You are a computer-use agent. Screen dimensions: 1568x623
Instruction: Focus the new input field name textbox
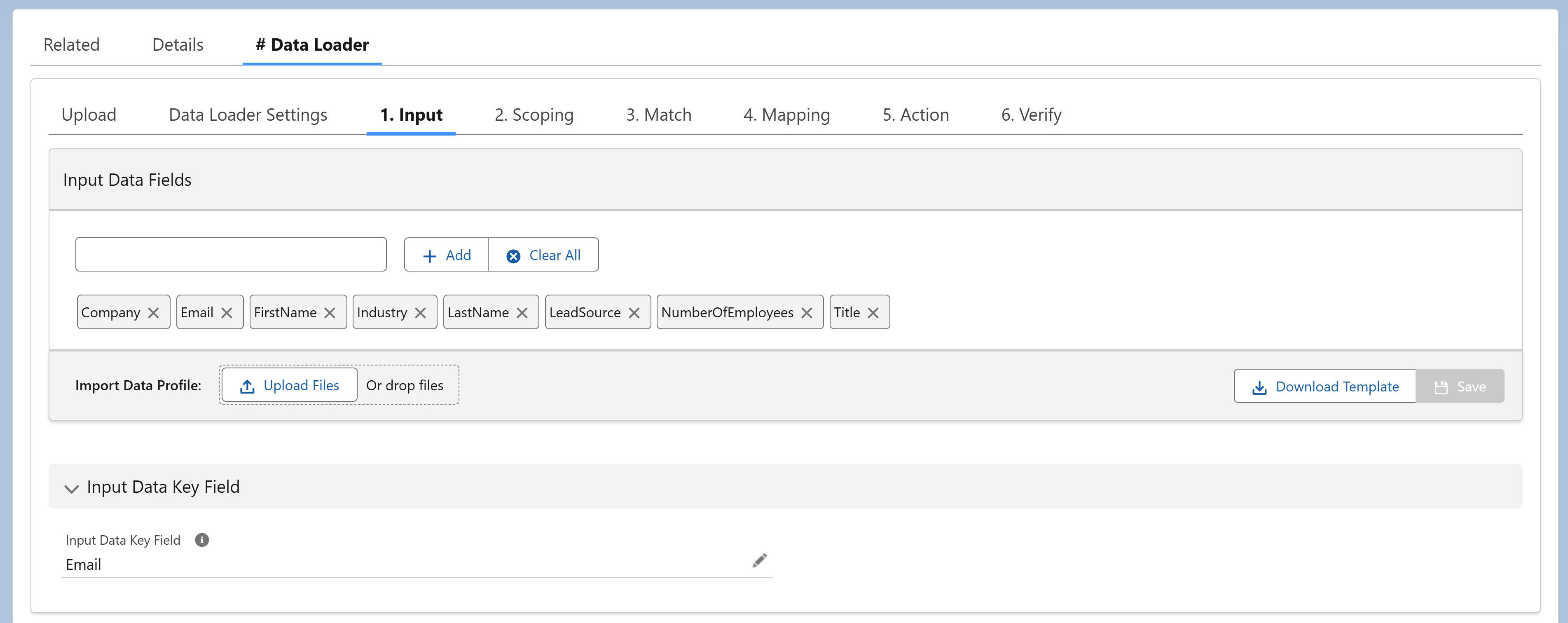tap(231, 255)
